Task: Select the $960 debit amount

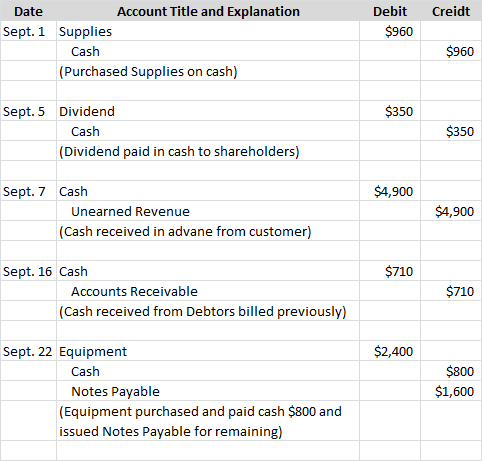Action: (x=399, y=31)
